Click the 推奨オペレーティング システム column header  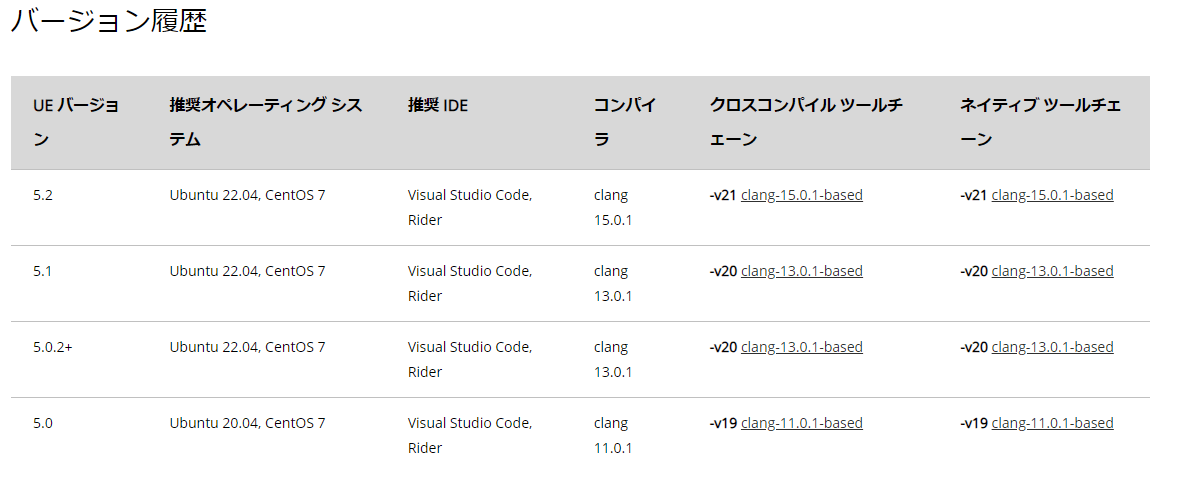265,122
